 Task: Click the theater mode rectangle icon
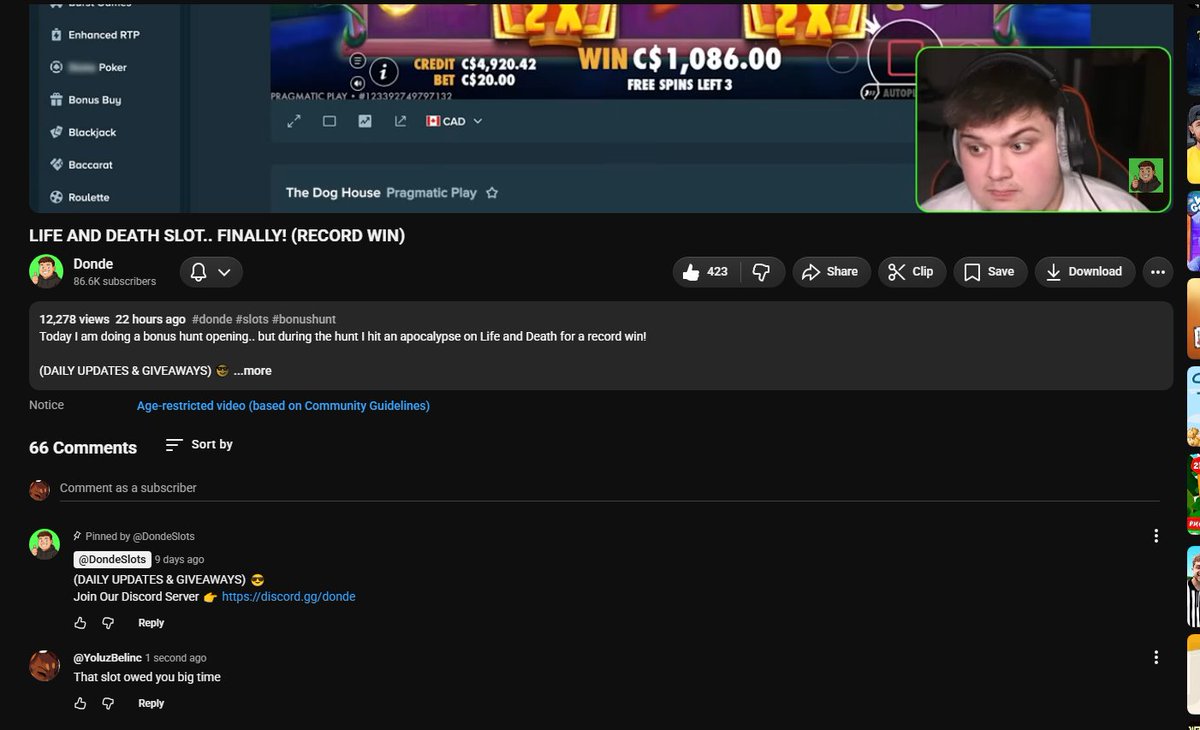[329, 121]
